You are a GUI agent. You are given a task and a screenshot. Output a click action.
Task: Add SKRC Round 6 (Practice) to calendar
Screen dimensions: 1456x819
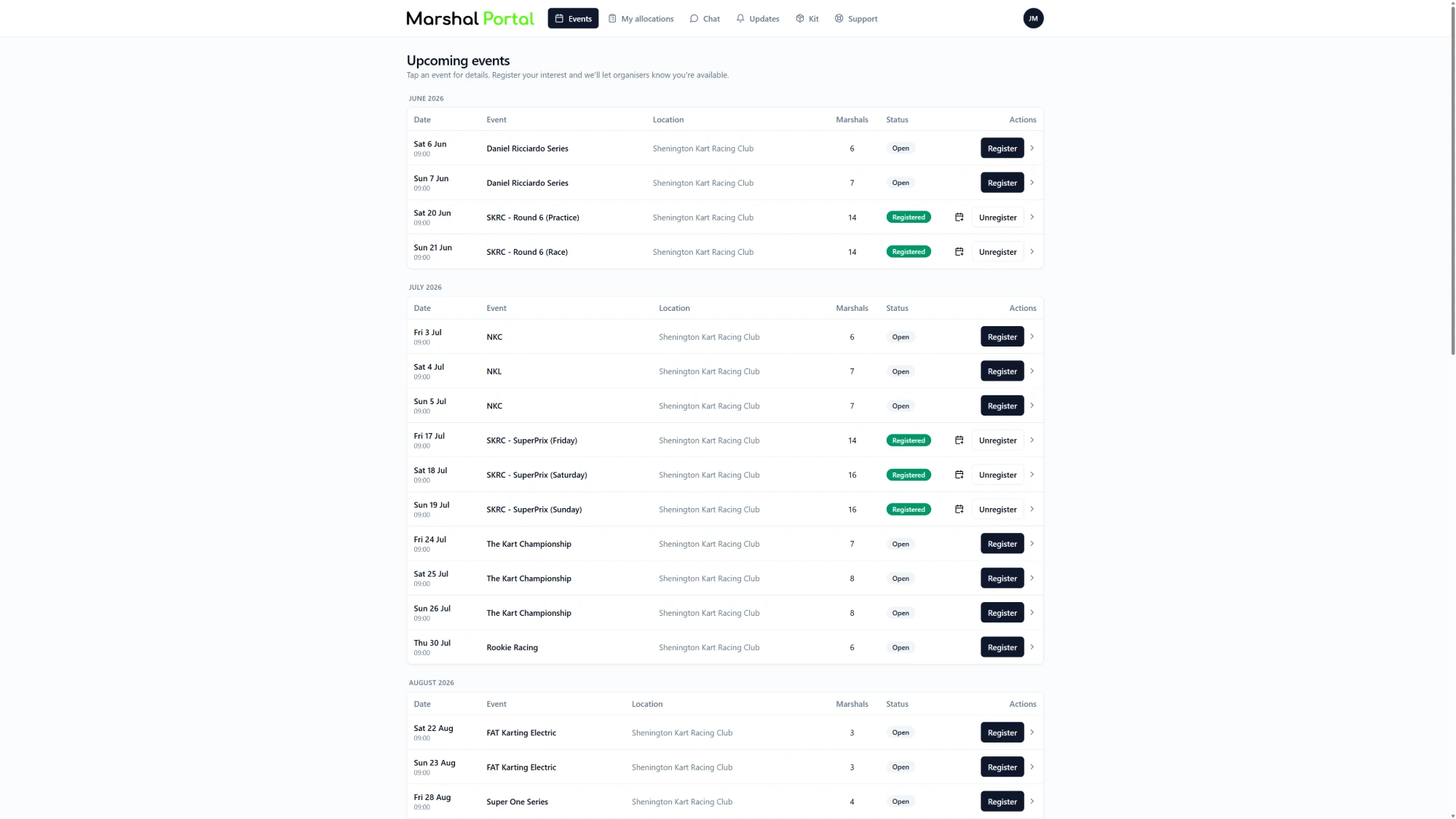[959, 217]
